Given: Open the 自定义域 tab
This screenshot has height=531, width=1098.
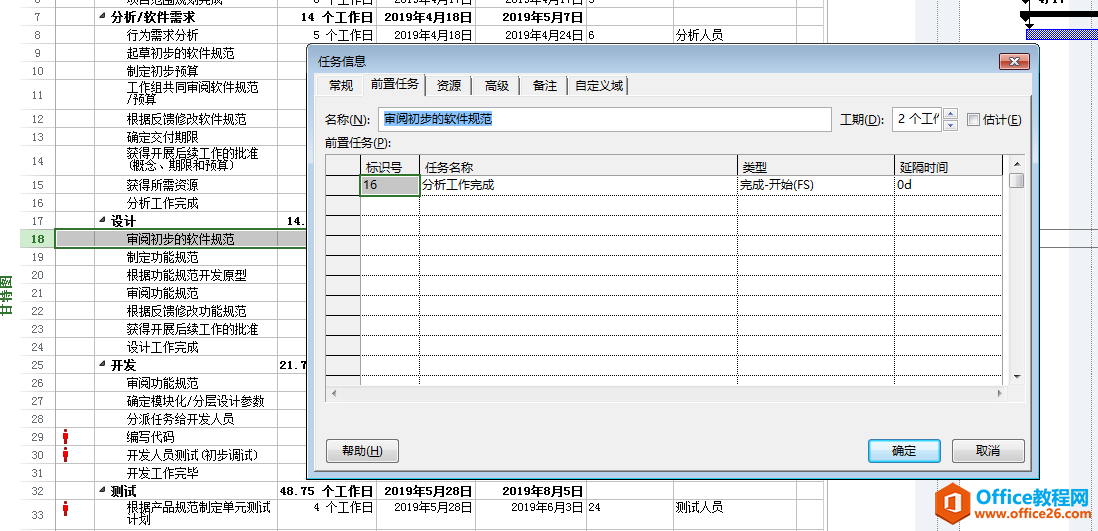Looking at the screenshot, I should coord(598,85).
